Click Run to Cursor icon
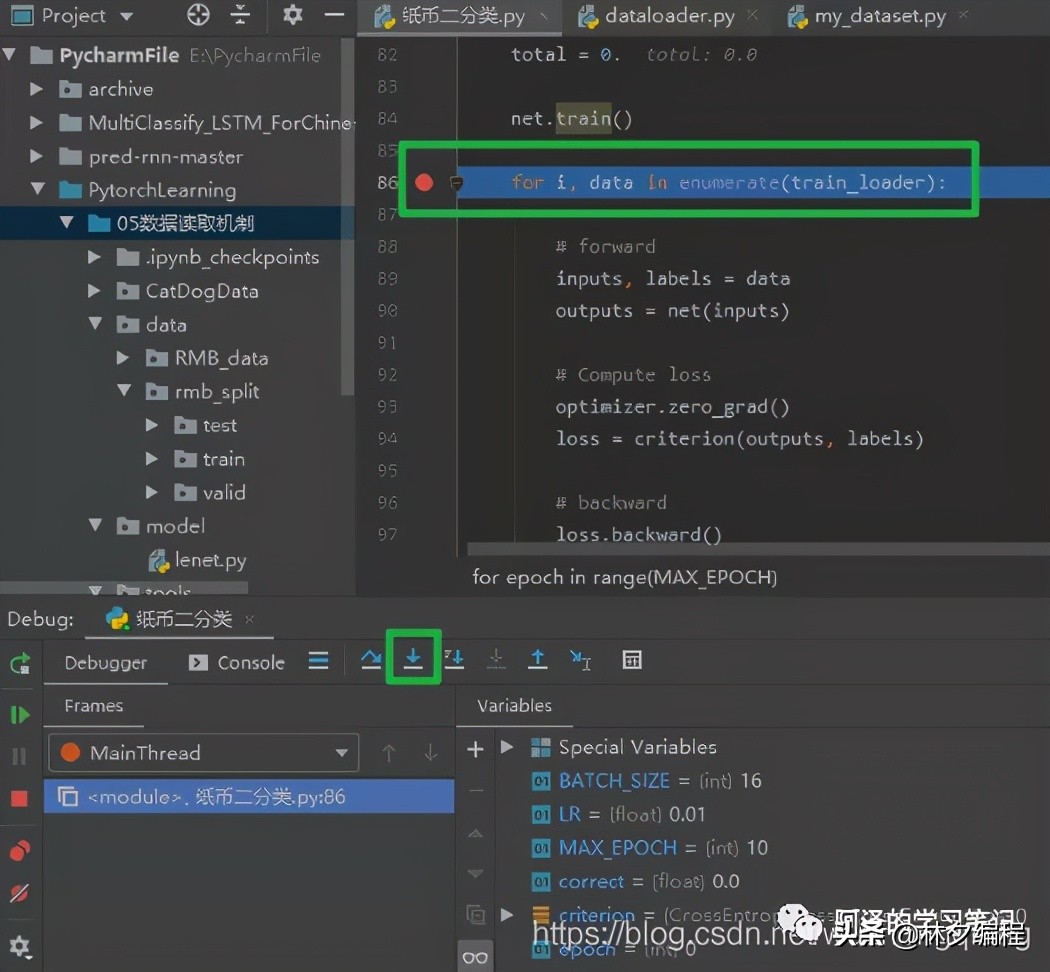 point(580,659)
